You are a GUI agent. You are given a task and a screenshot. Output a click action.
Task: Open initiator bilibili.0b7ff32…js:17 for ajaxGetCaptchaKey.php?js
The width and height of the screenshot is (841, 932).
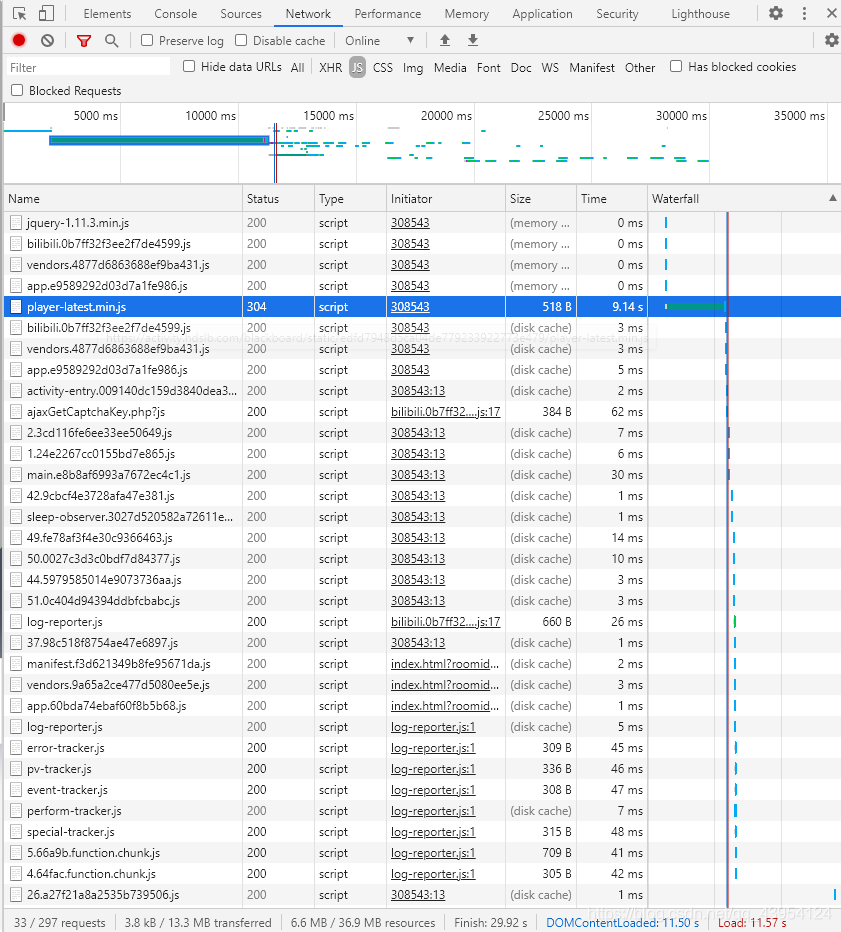[445, 412]
